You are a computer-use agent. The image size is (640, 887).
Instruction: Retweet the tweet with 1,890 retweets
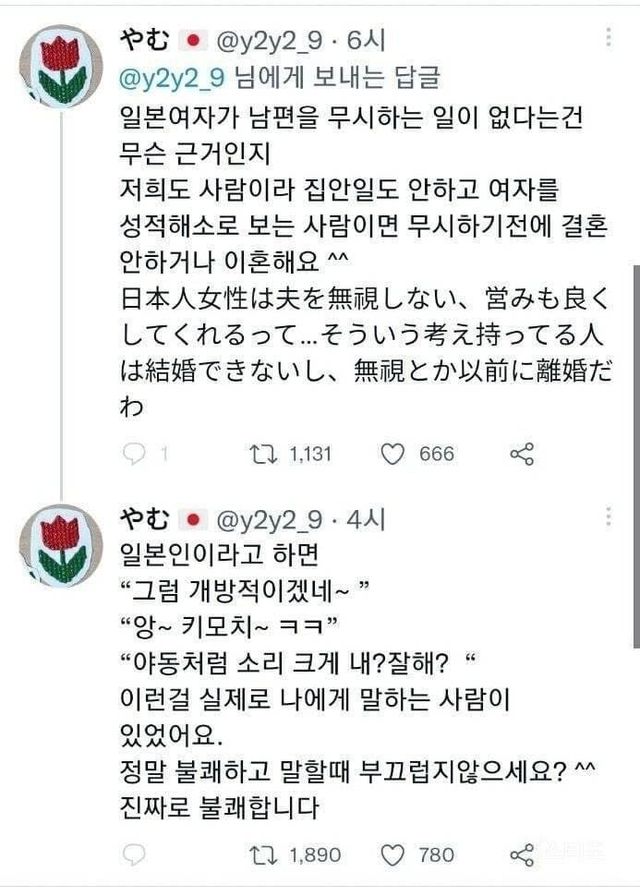[x=263, y=854]
